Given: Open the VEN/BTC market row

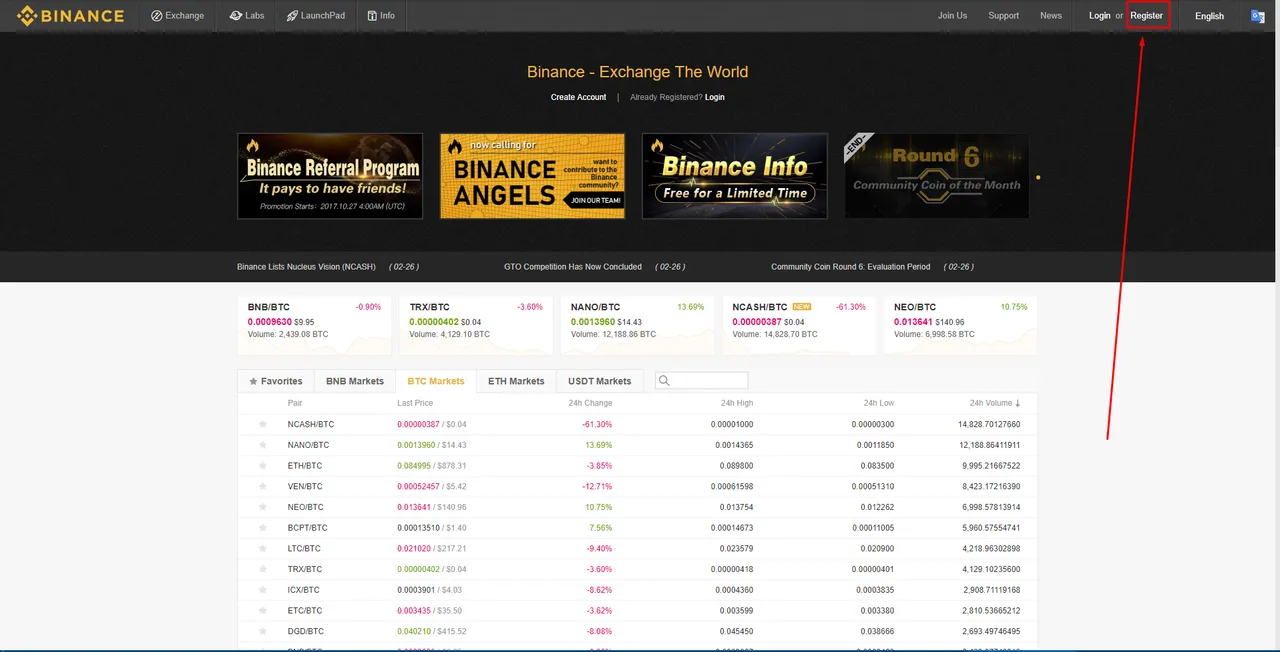Looking at the screenshot, I should pos(637,486).
